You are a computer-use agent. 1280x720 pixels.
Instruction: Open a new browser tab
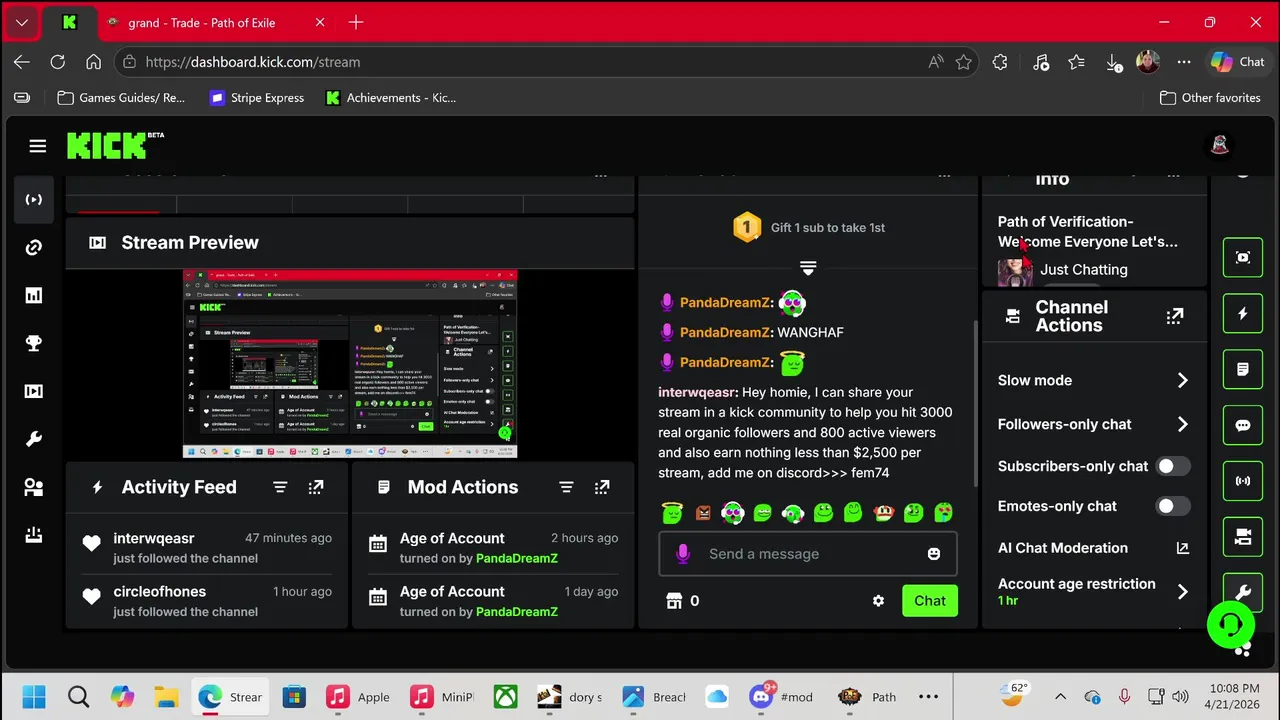(356, 22)
